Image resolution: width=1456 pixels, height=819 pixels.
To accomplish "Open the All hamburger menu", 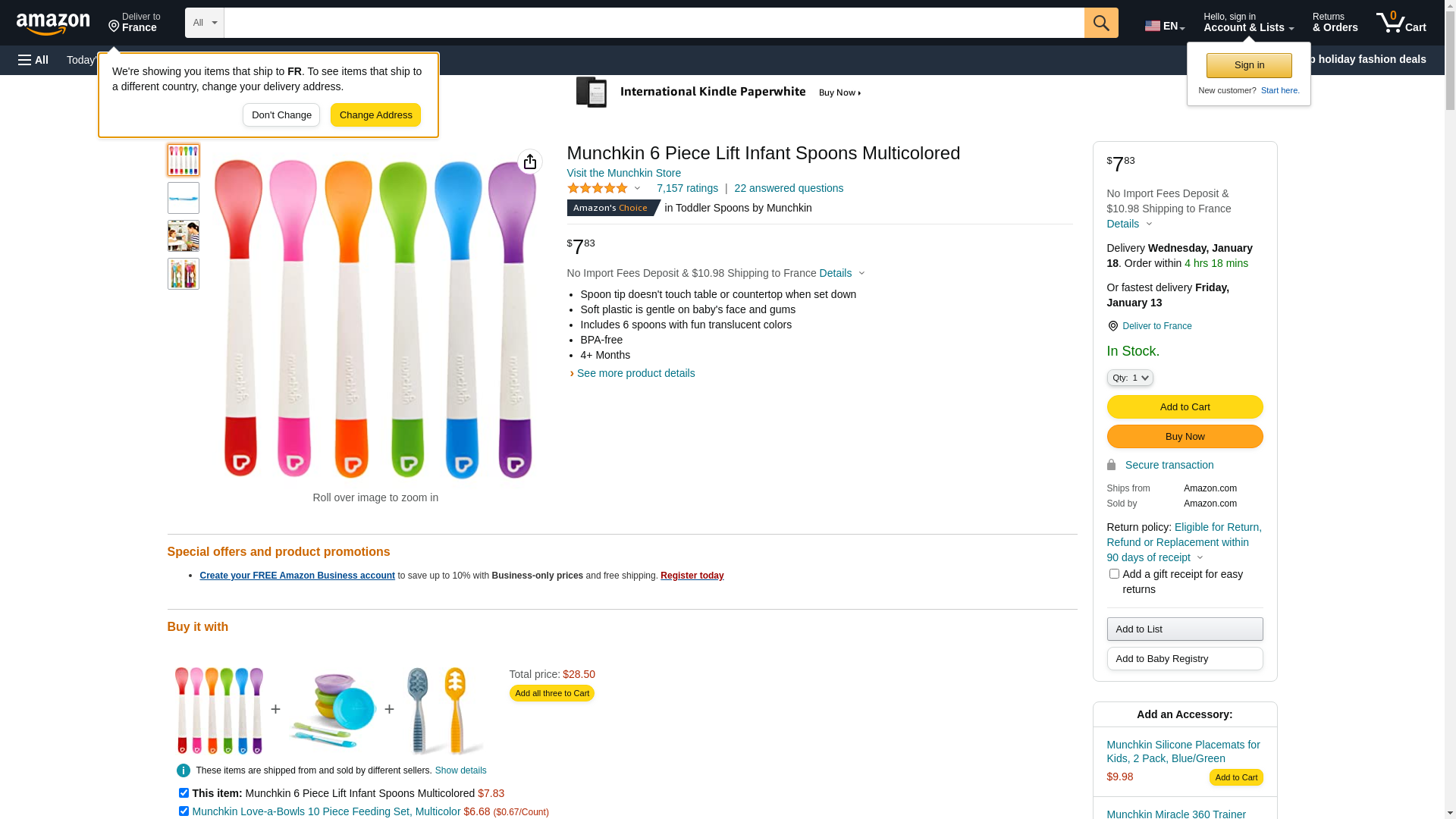I will 33,60.
